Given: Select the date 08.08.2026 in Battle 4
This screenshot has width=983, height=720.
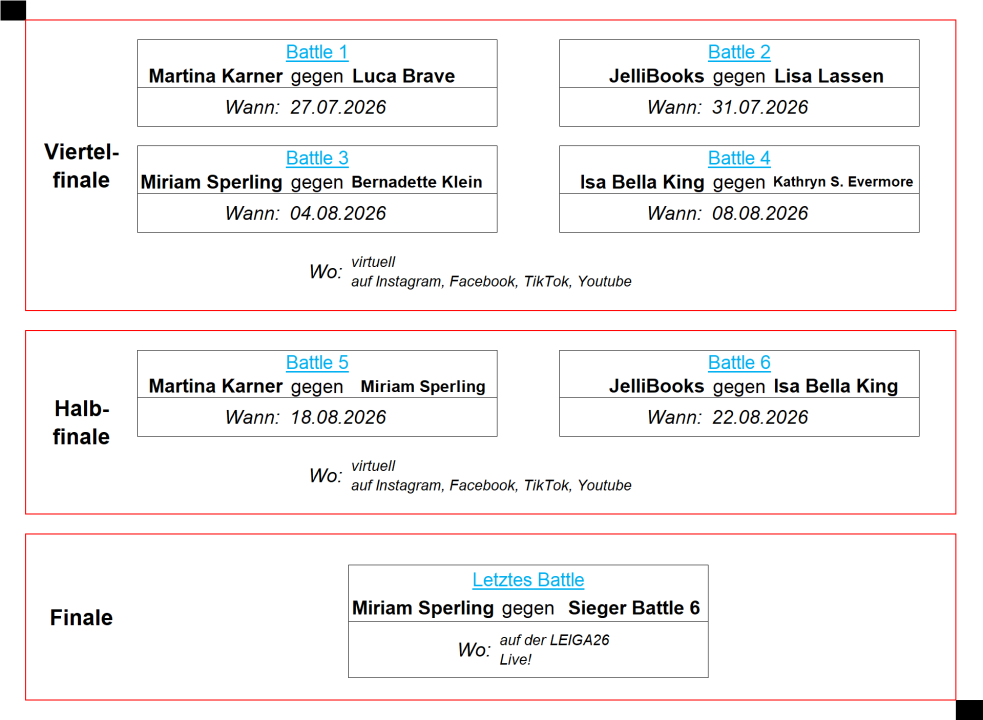Looking at the screenshot, I should (x=760, y=213).
